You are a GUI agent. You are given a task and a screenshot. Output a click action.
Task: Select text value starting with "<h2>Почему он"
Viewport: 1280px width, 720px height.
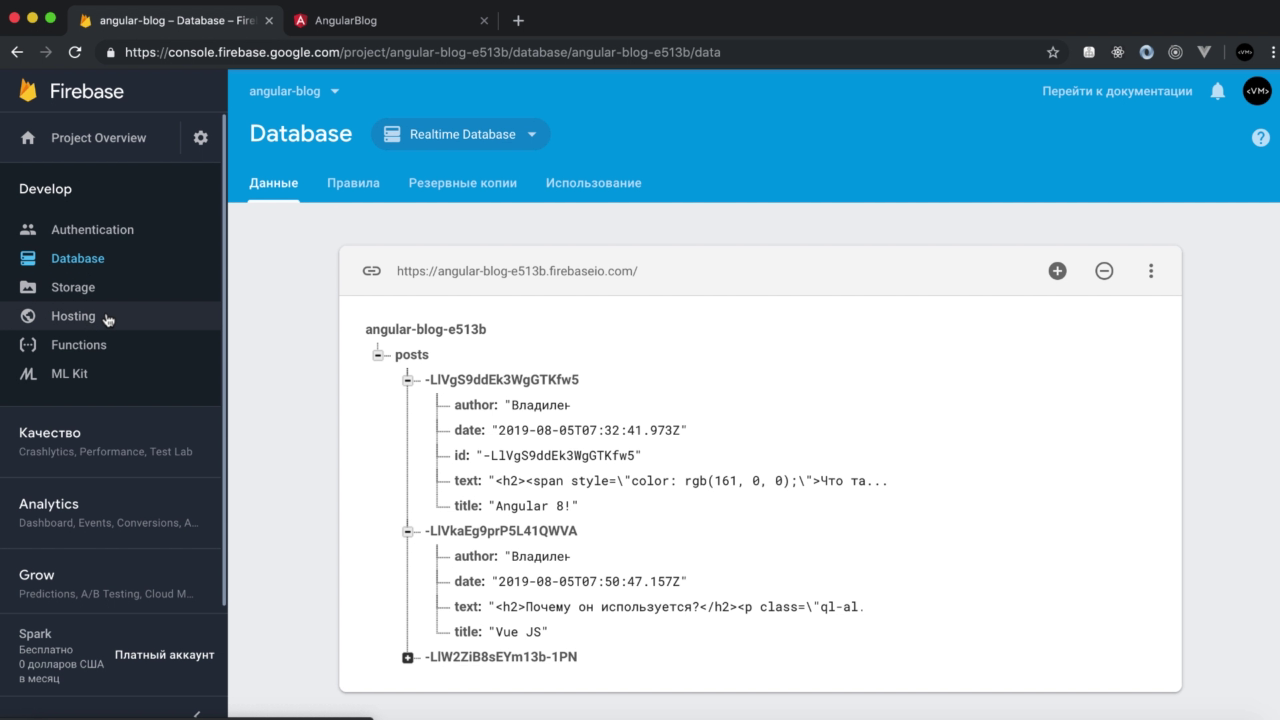pos(675,607)
